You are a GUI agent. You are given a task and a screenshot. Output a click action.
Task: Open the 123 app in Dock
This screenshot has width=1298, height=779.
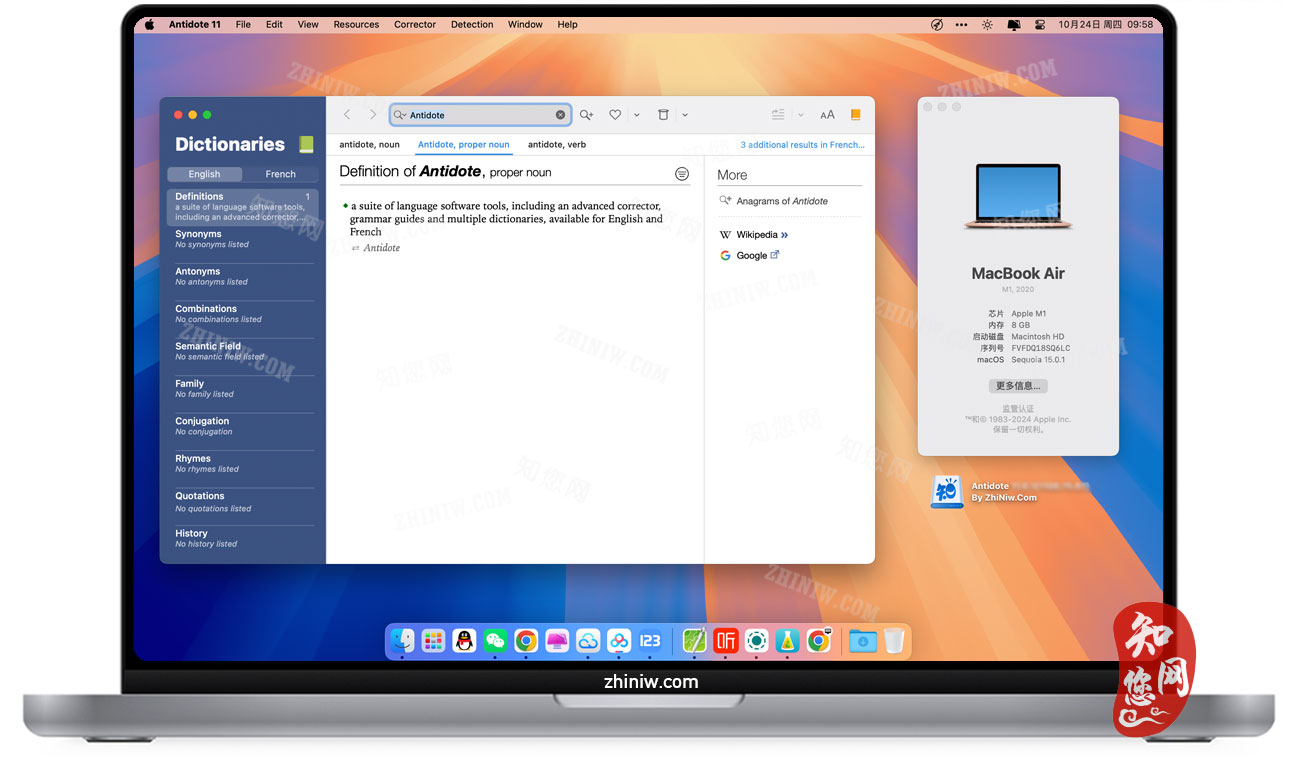point(650,641)
